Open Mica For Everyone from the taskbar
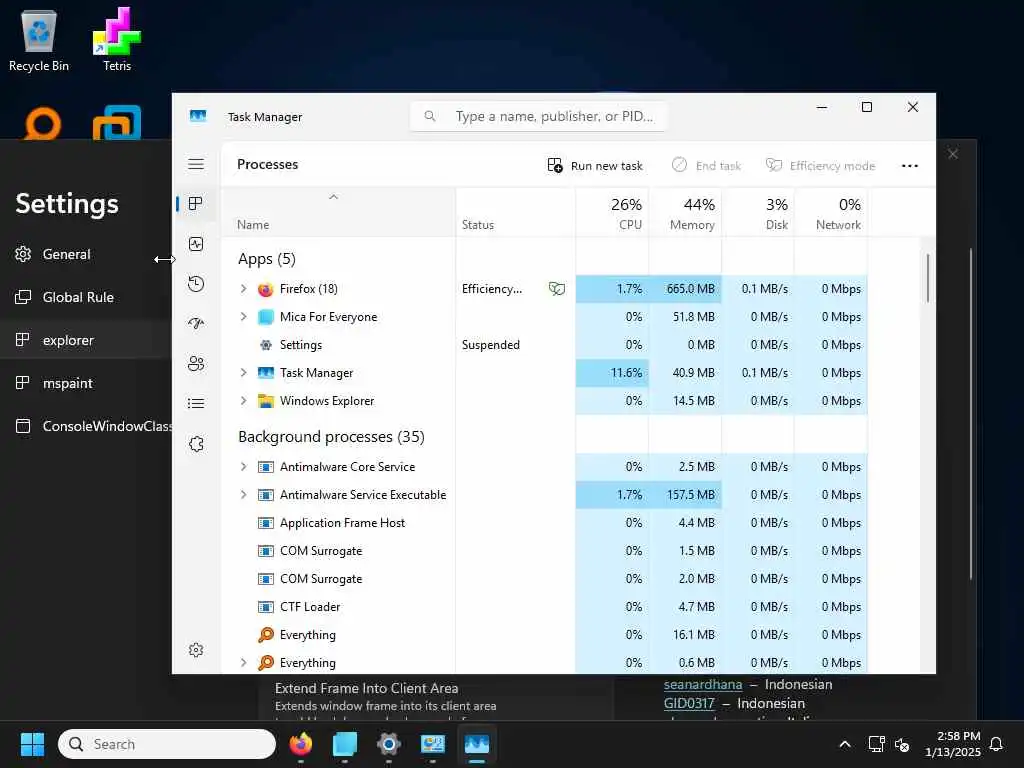This screenshot has width=1024, height=768. point(345,744)
